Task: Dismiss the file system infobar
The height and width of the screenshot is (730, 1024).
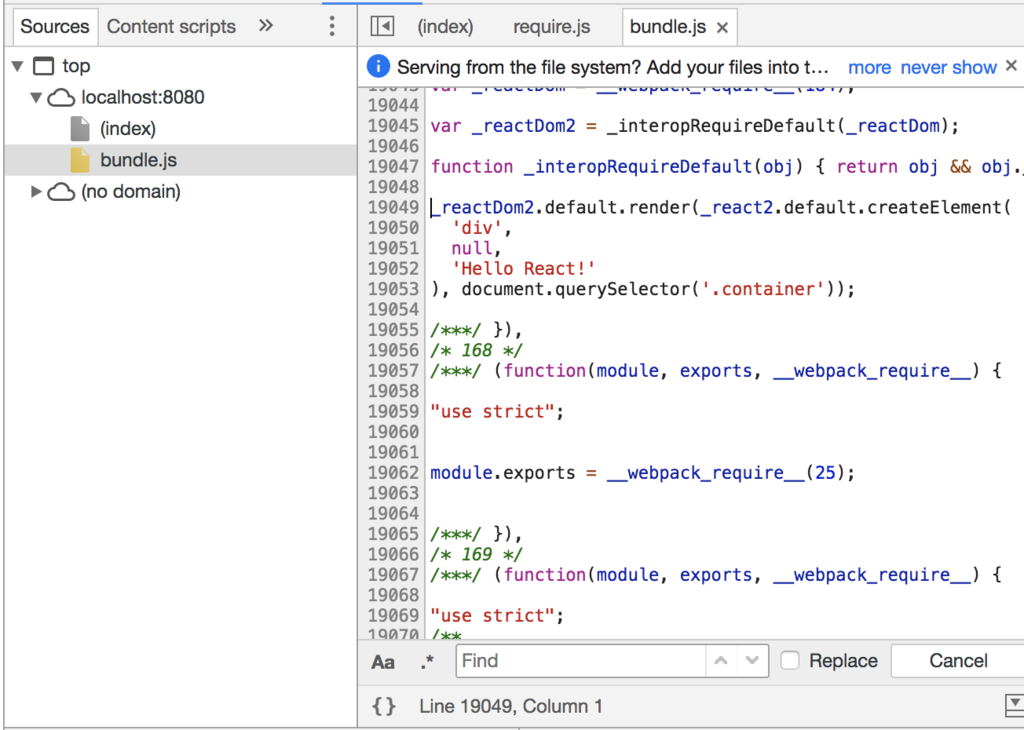Action: point(1011,65)
